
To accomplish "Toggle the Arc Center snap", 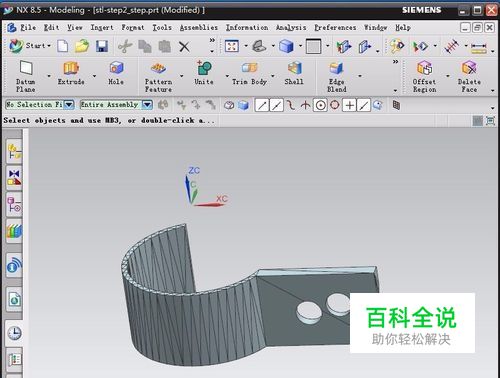I will tap(320, 105).
